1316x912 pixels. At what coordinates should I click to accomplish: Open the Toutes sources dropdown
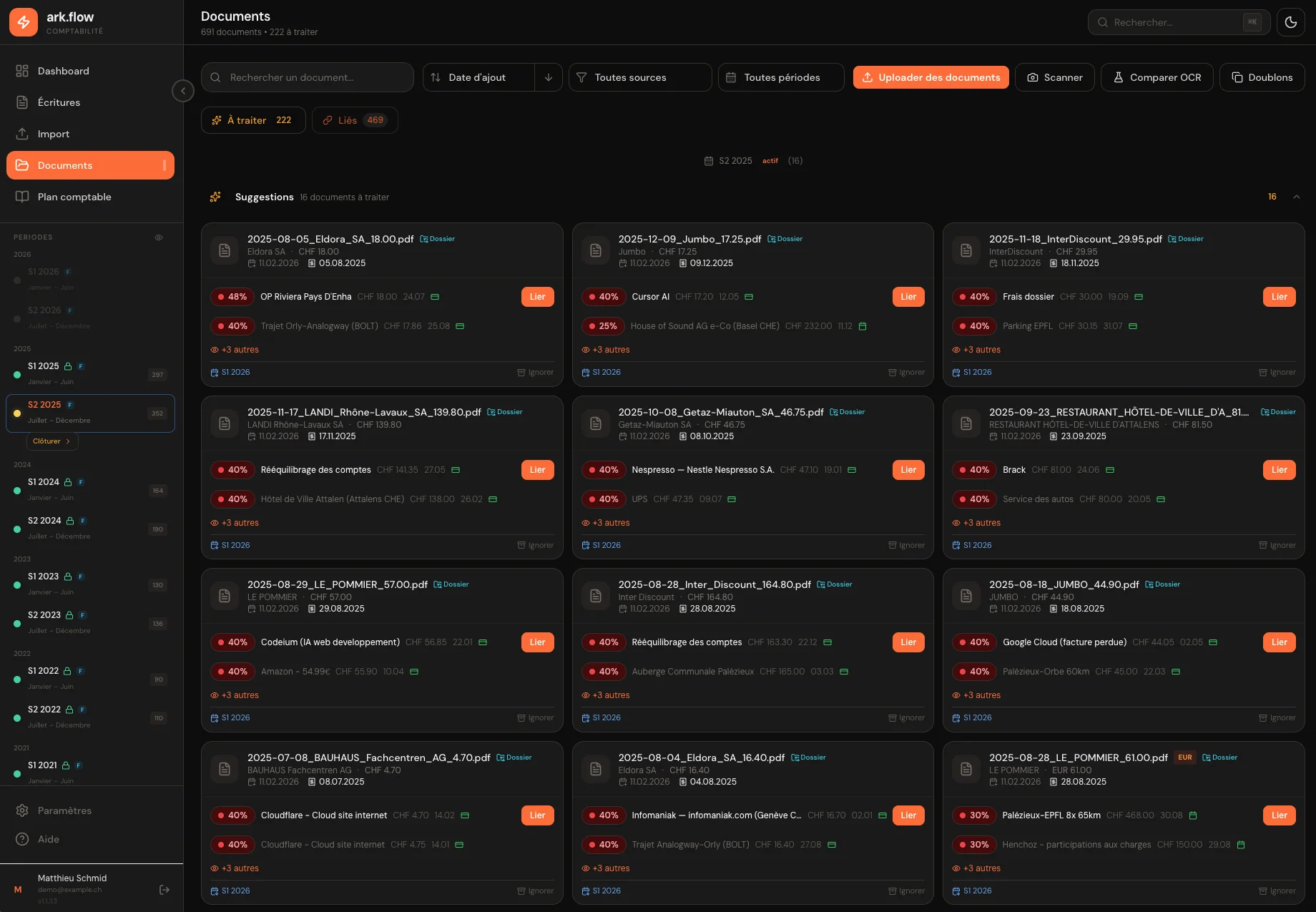tap(639, 77)
